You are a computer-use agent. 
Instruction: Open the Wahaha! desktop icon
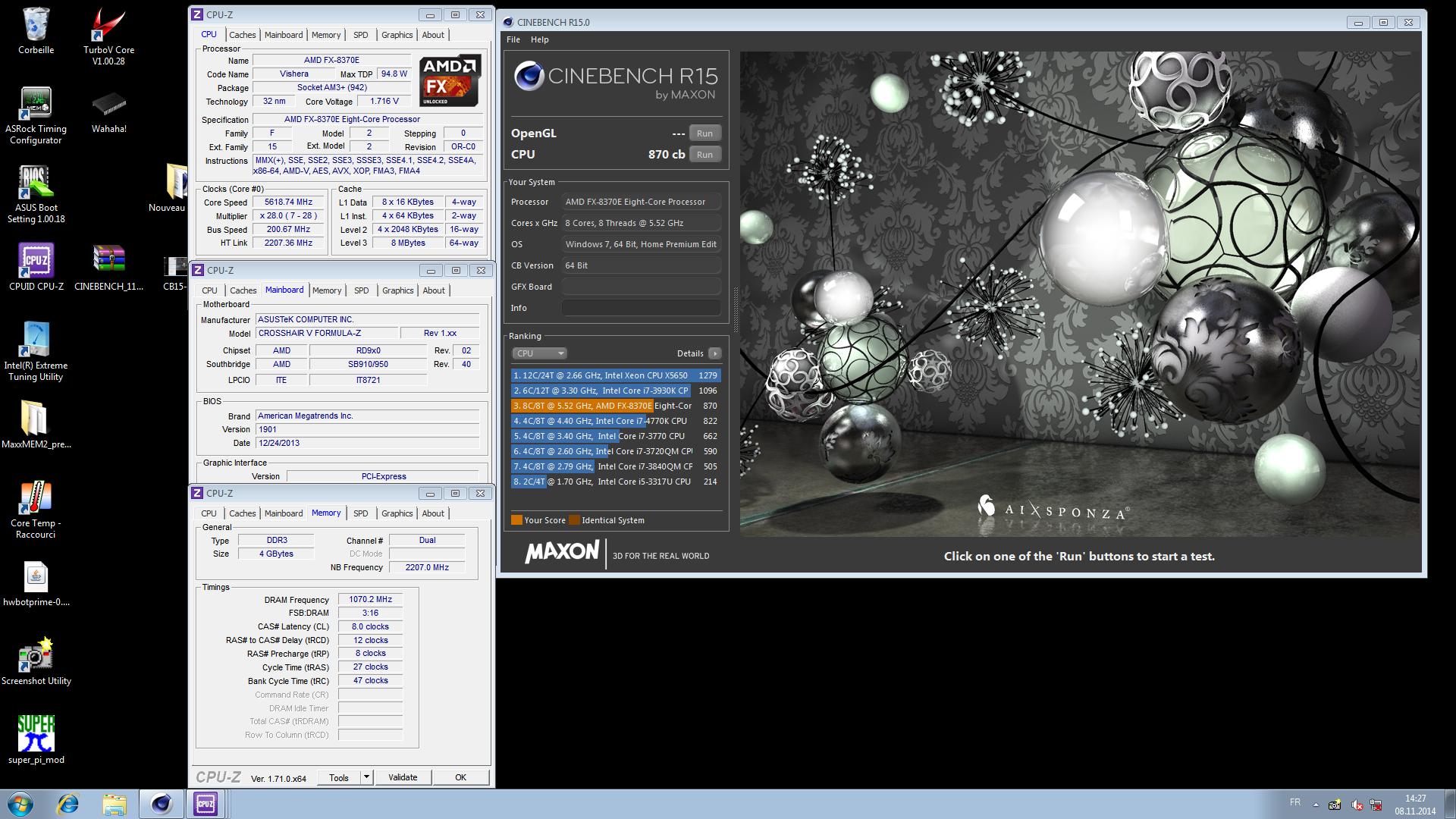click(108, 112)
